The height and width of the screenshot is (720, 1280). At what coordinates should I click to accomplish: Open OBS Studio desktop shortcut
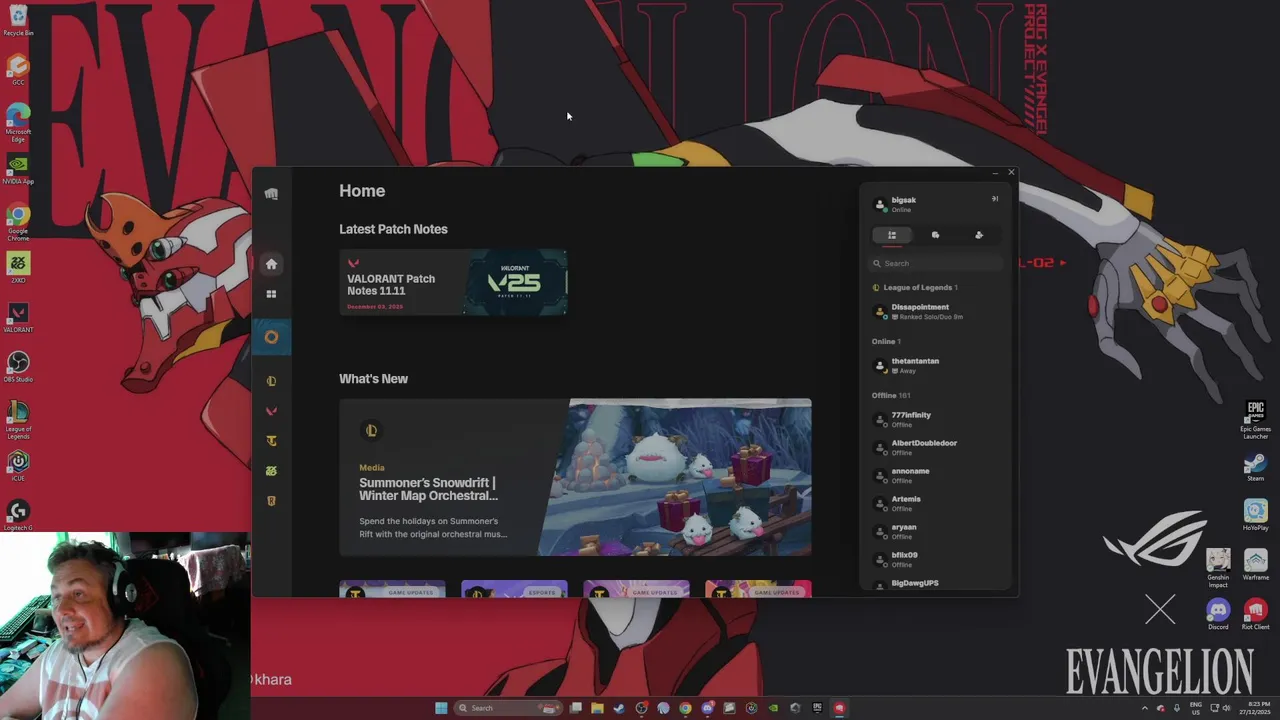pos(18,366)
